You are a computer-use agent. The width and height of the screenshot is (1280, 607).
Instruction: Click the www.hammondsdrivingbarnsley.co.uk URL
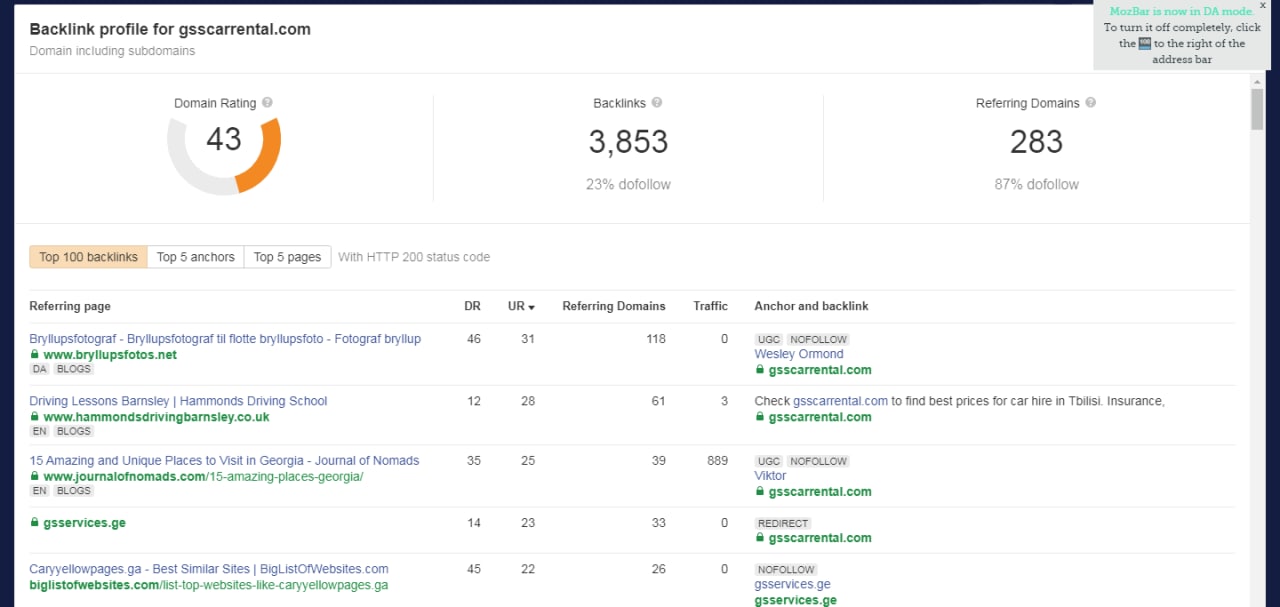[156, 417]
